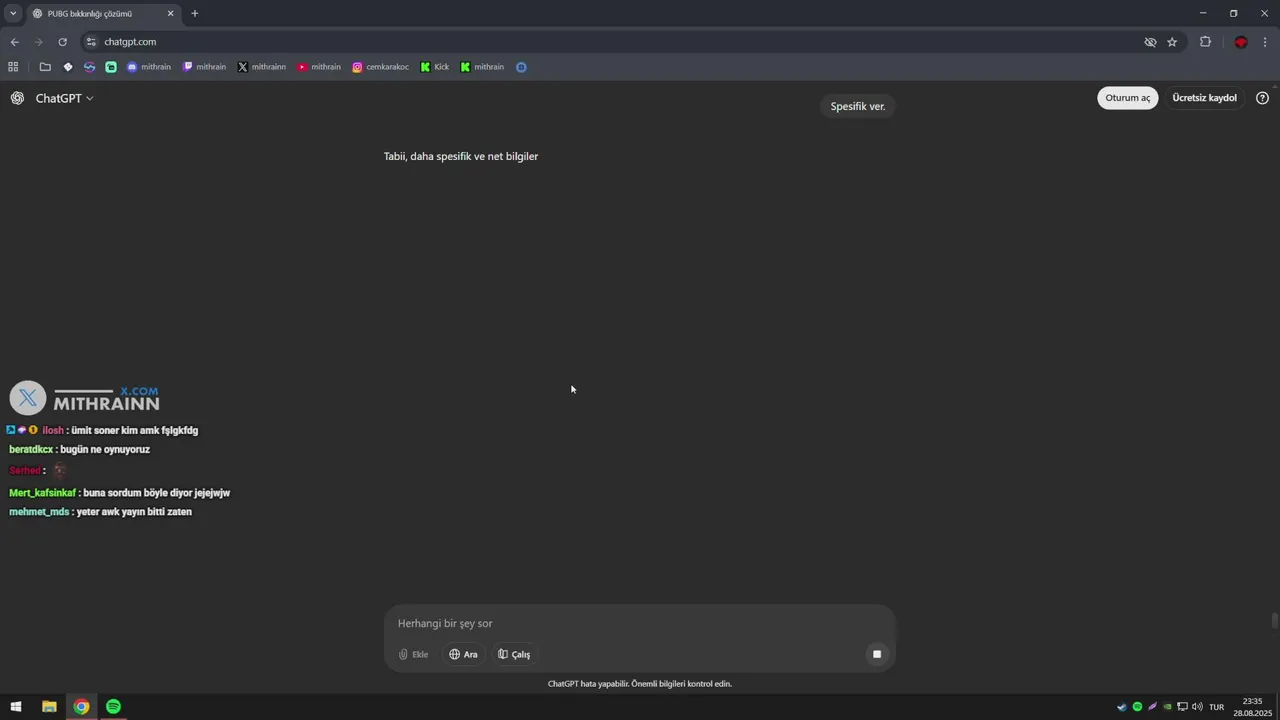1280x720 pixels.
Task: Open the YouTube mithrain bookmark
Action: [x=319, y=67]
